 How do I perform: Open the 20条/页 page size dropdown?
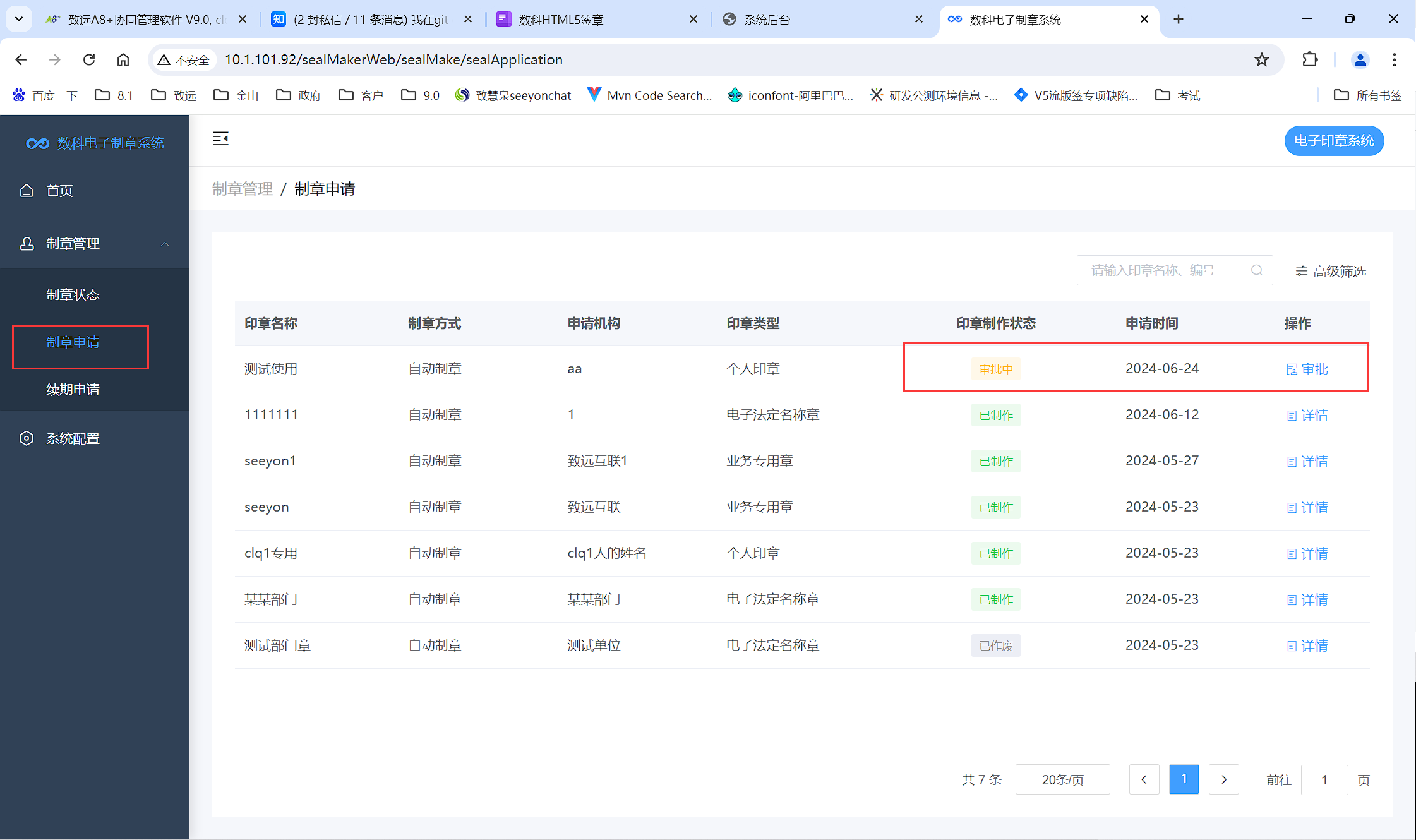(x=1062, y=779)
